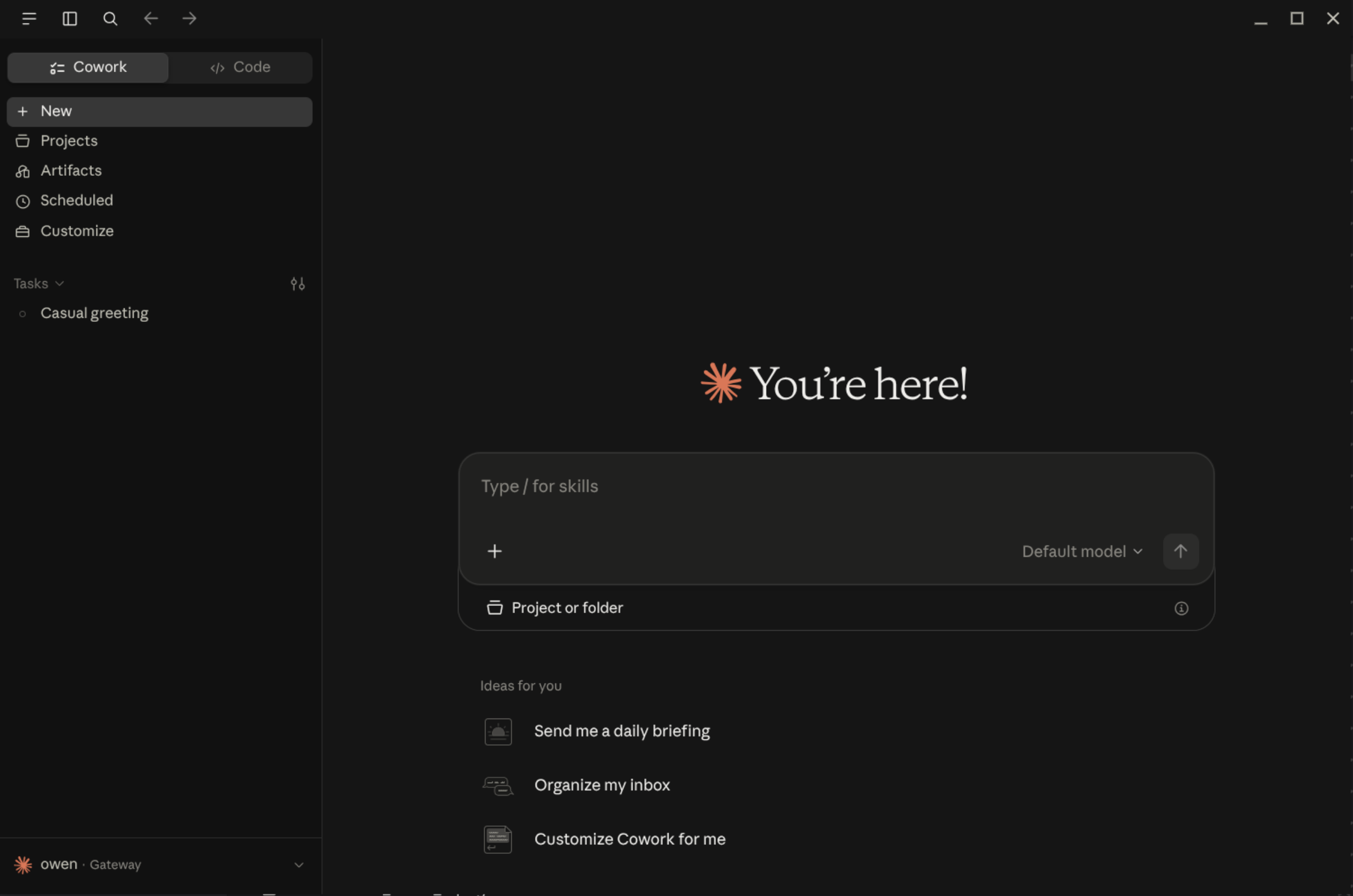
Task: Click the Artifacts shapes icon
Action: 23,171
